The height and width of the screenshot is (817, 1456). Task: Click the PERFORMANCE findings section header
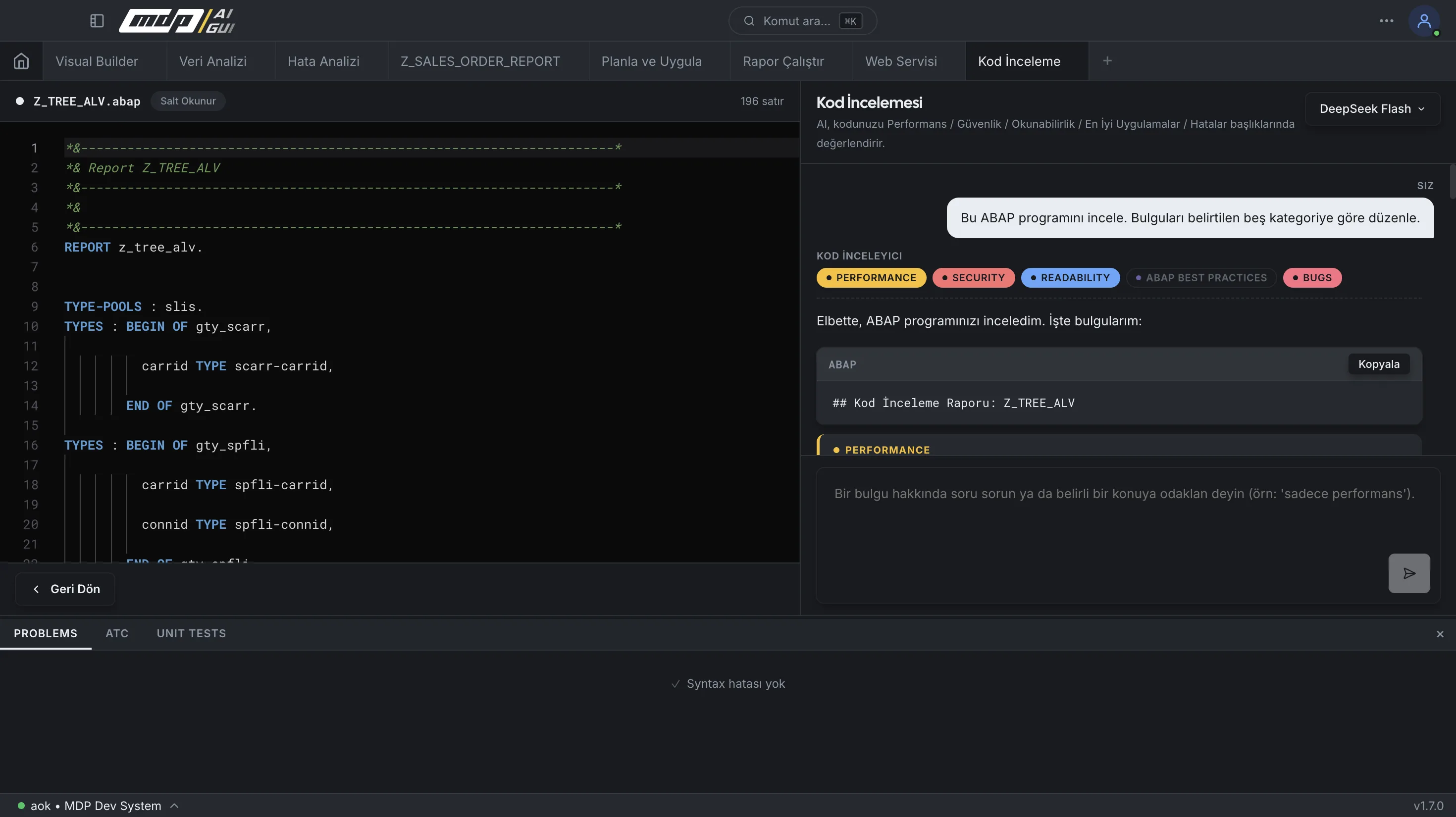[887, 450]
